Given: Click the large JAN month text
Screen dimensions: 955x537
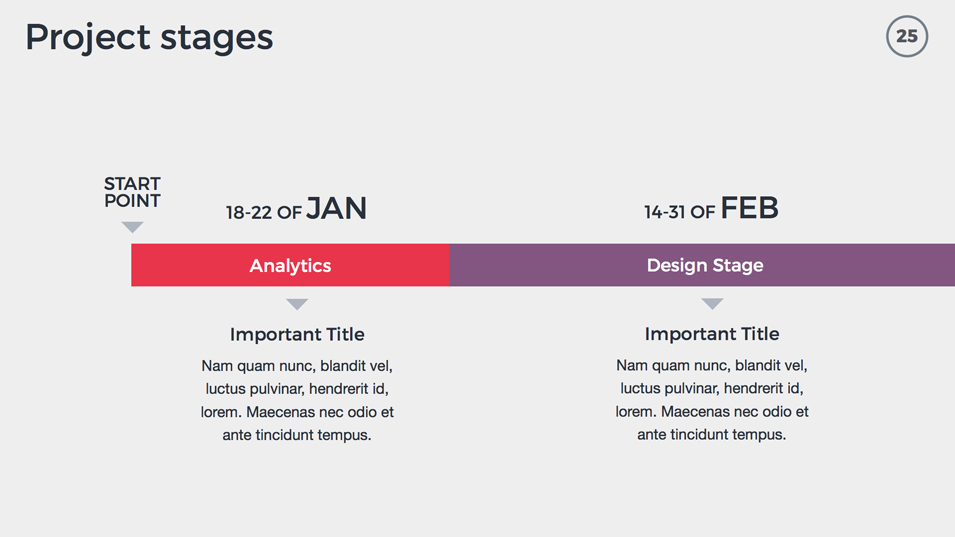Looking at the screenshot, I should click(336, 208).
